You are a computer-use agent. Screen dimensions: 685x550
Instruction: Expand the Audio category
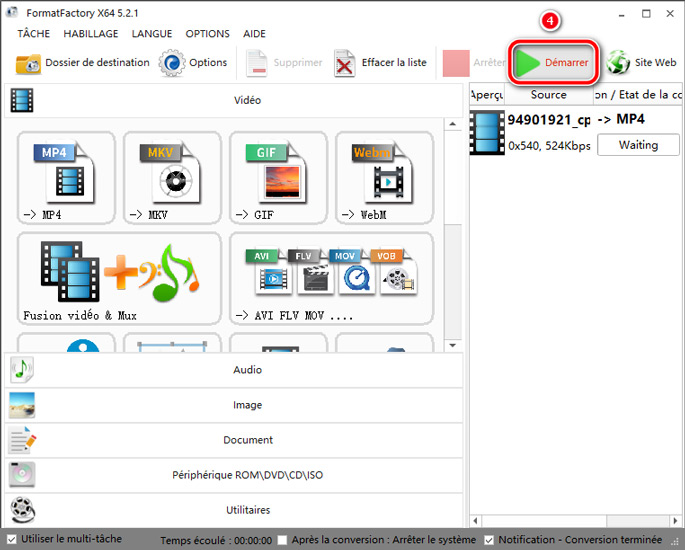pos(234,370)
